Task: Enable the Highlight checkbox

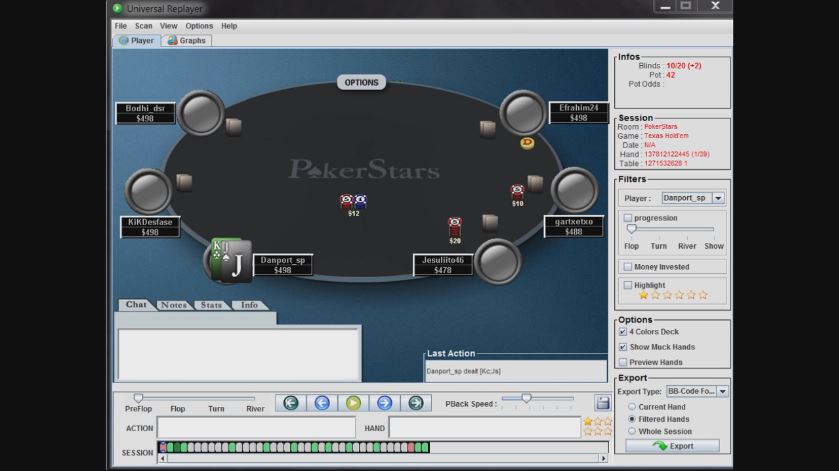Action: [628, 285]
